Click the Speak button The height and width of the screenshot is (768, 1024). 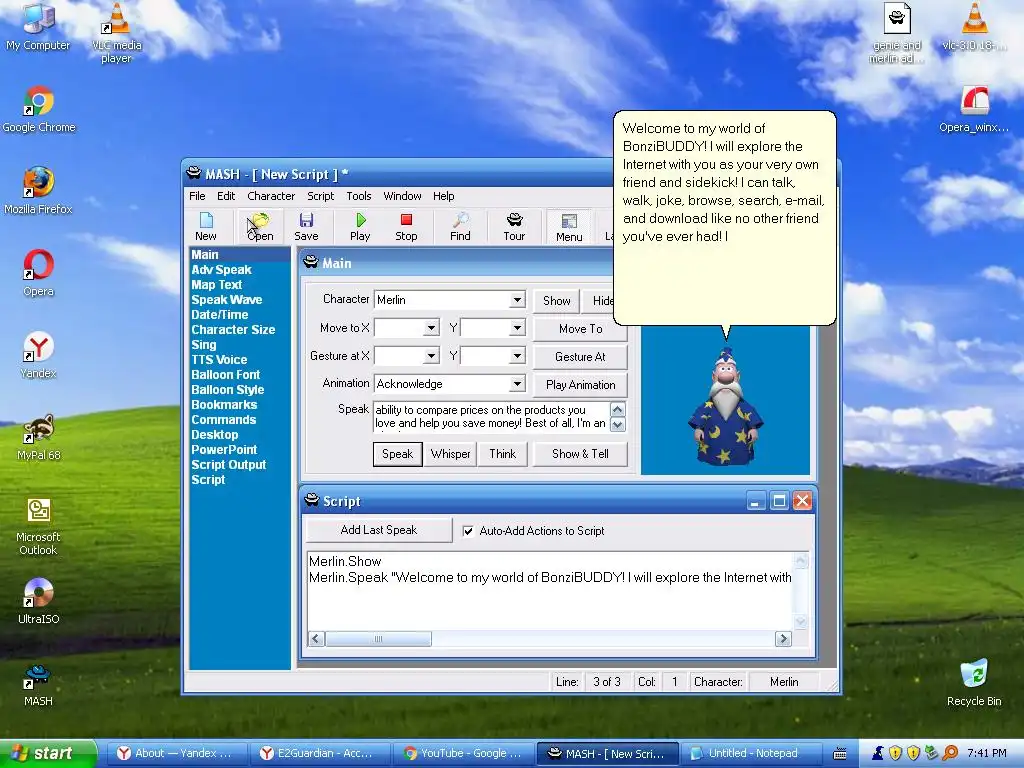tap(398, 454)
